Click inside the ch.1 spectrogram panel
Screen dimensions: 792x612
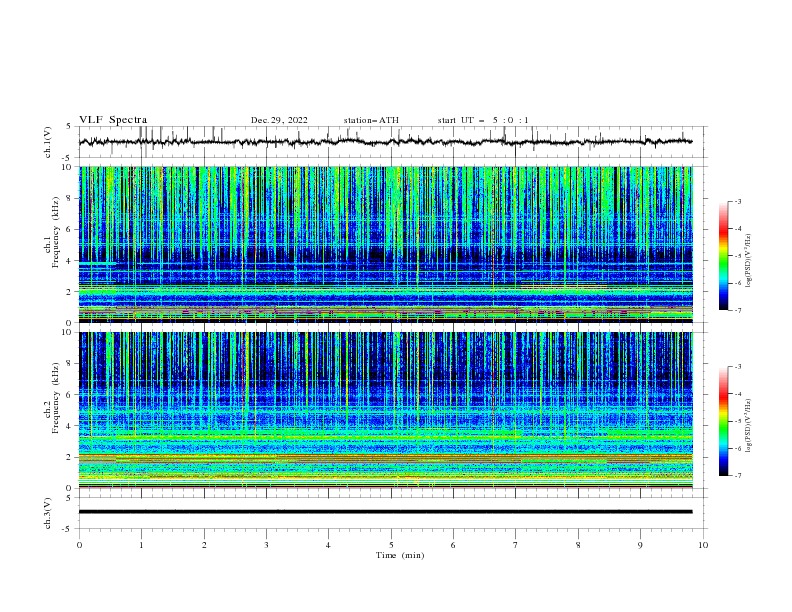pyautogui.click(x=385, y=244)
